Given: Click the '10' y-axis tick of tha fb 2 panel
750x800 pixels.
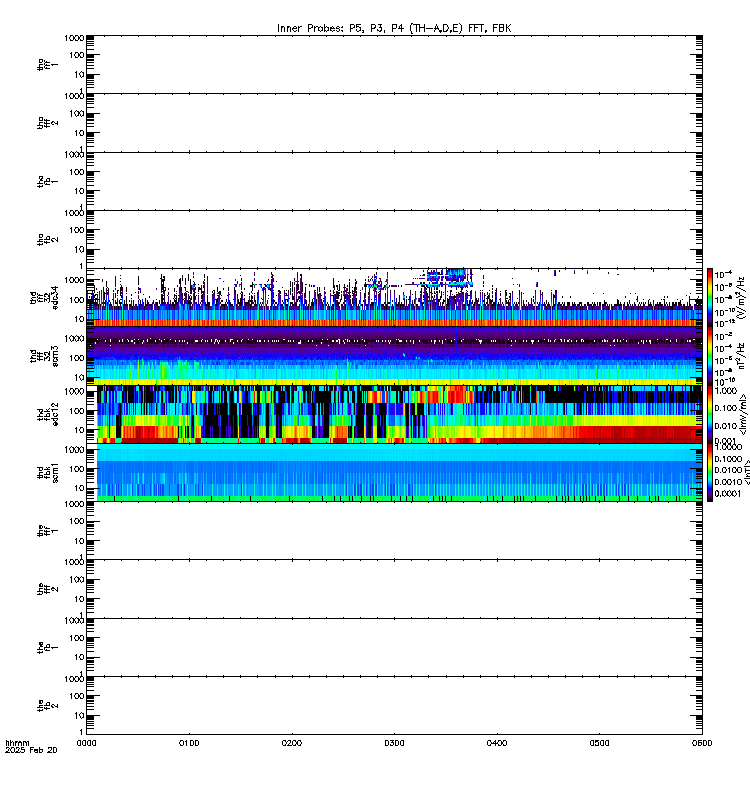Looking at the screenshot, I should click(79, 249).
